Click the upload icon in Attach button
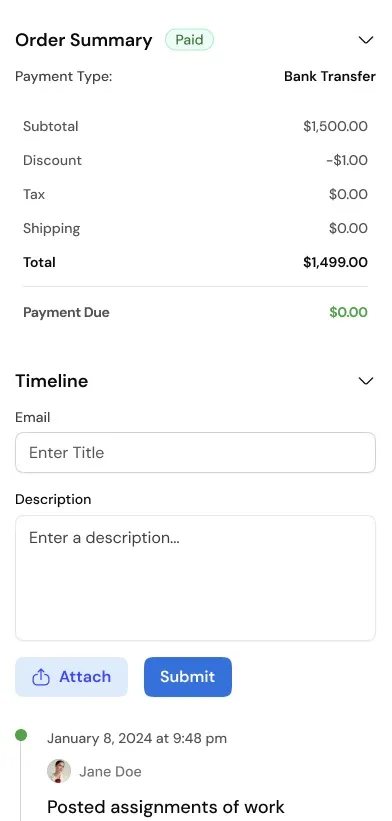 41,677
